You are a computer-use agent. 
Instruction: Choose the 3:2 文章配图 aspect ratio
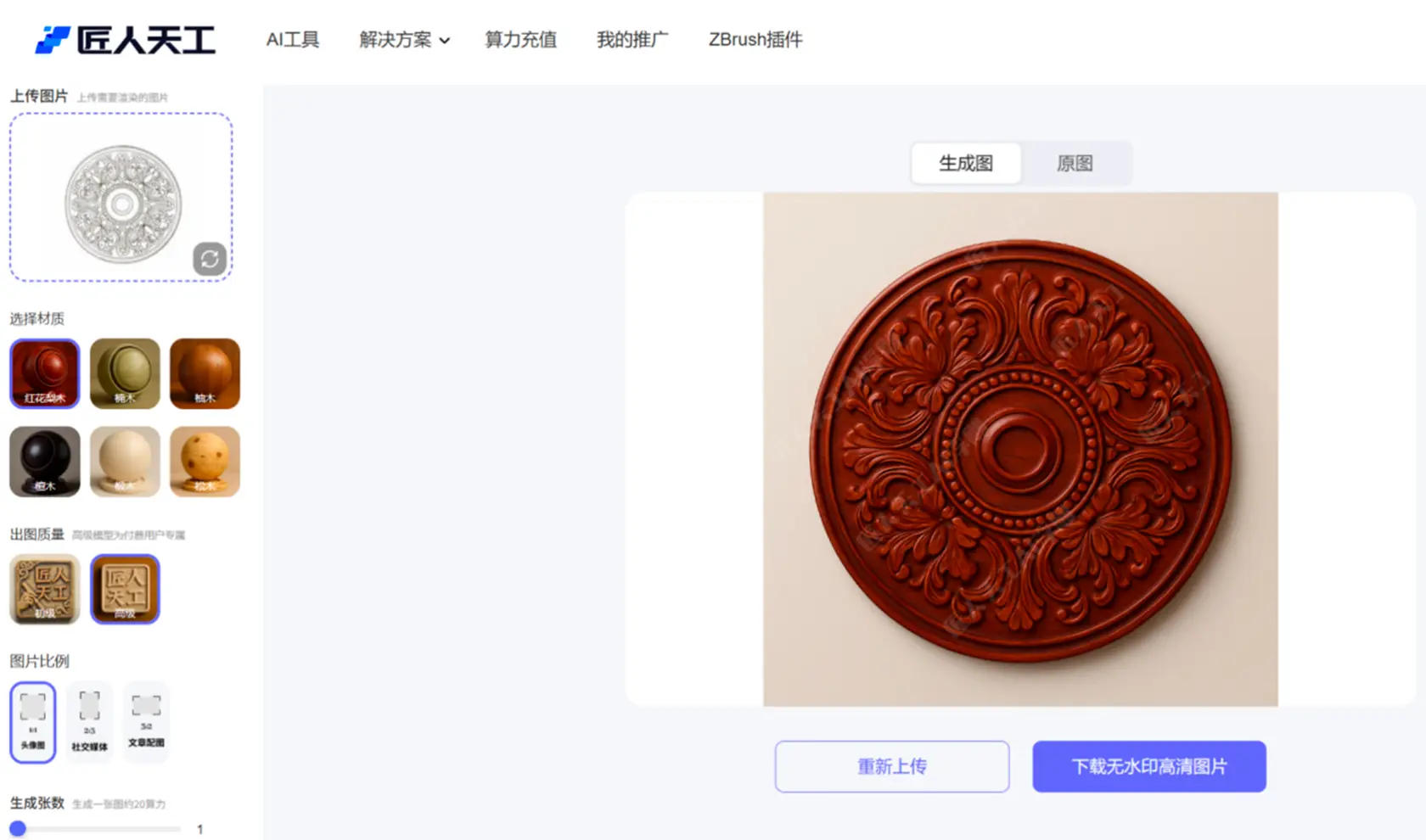point(146,720)
